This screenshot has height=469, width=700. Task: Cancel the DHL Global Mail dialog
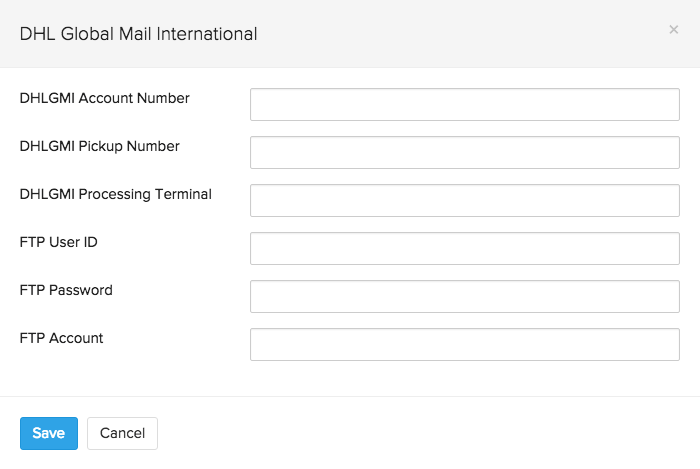(122, 433)
